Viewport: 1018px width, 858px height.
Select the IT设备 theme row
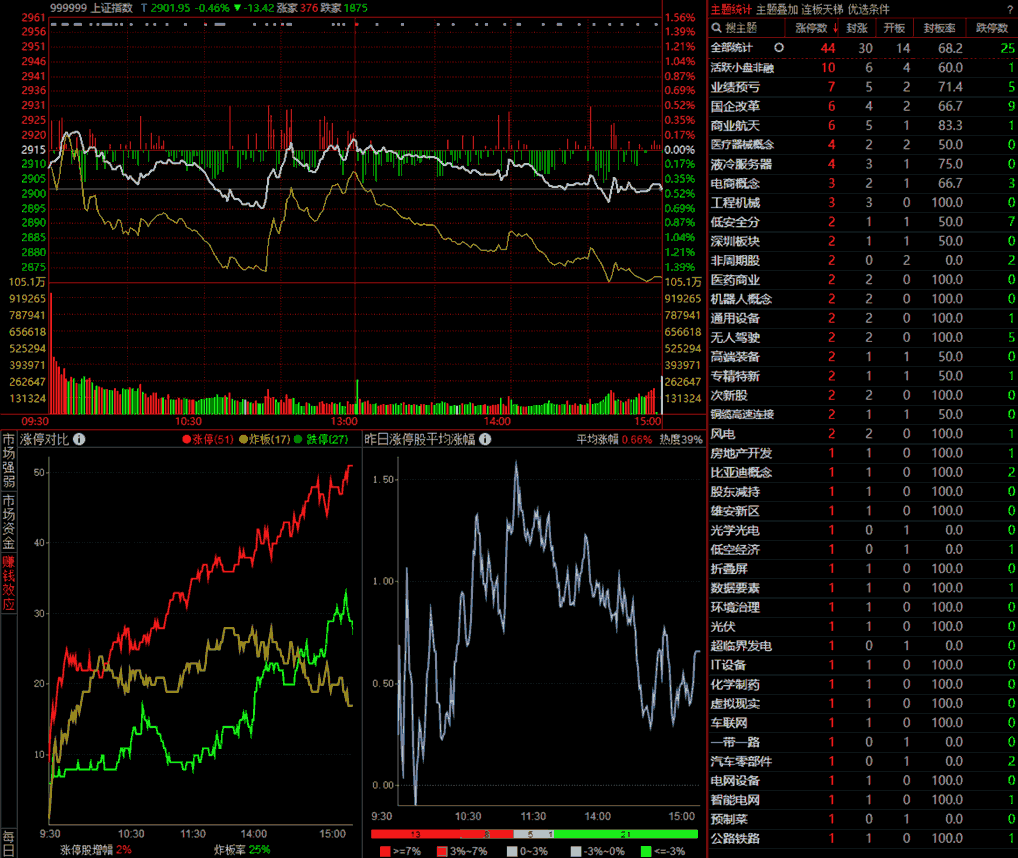[x=863, y=665]
